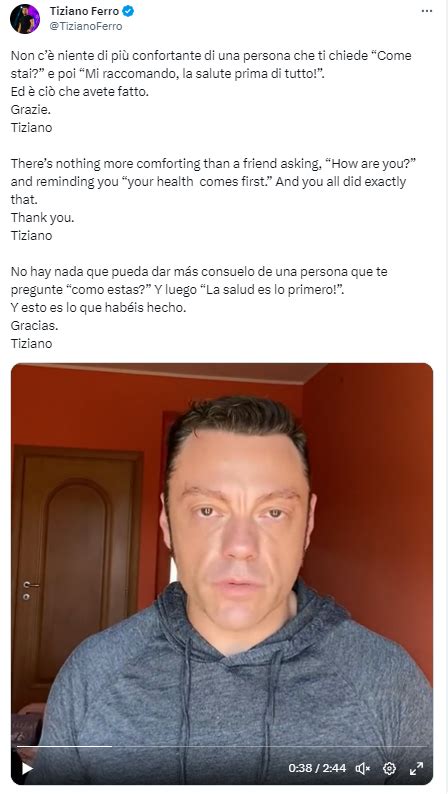This screenshot has height=794, width=448.
Task: Click the "Ed è ciò che avete fatto." line
Action: point(79,92)
